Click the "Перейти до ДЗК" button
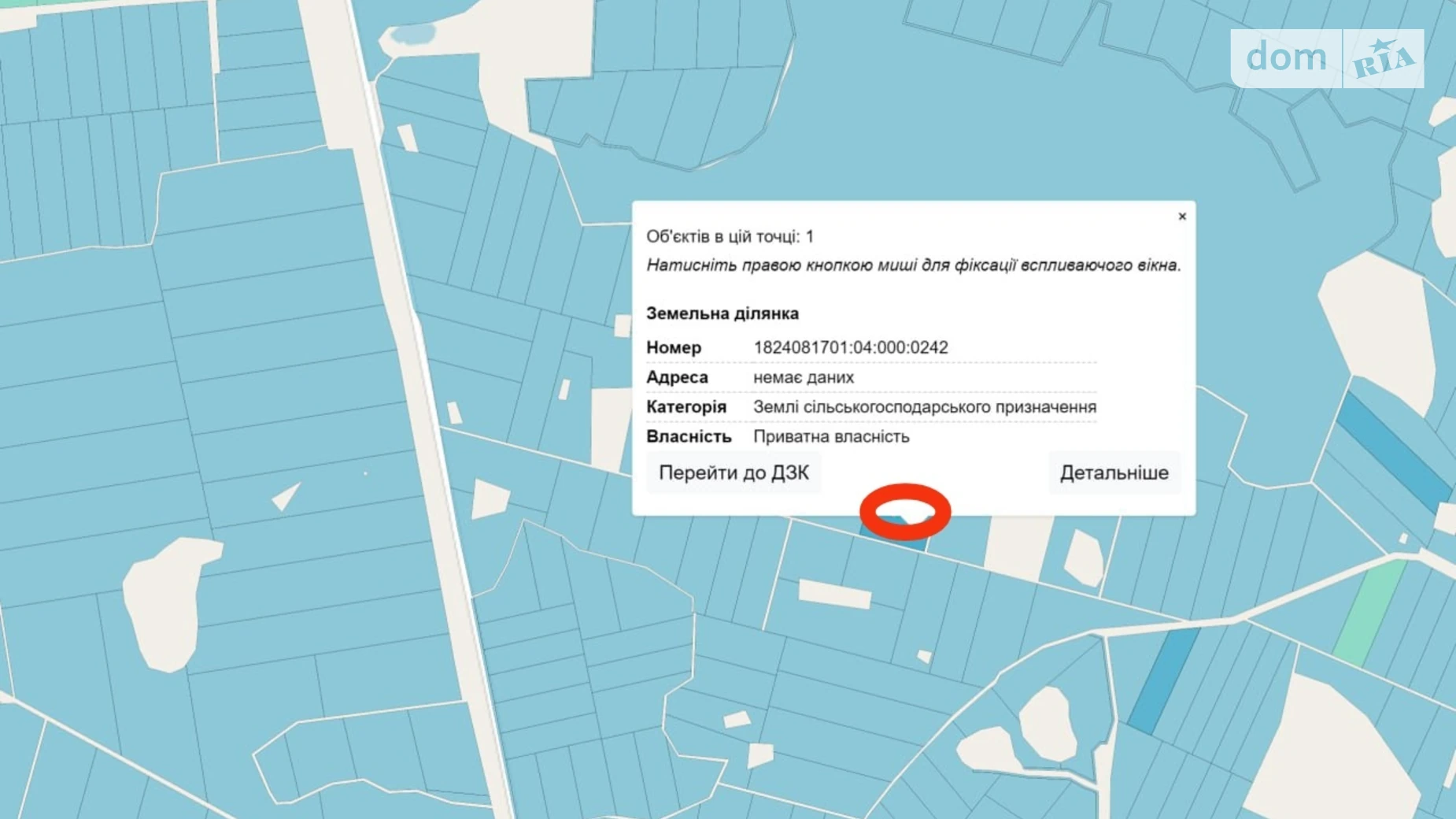Screen dimensions: 1456x819 [734, 472]
